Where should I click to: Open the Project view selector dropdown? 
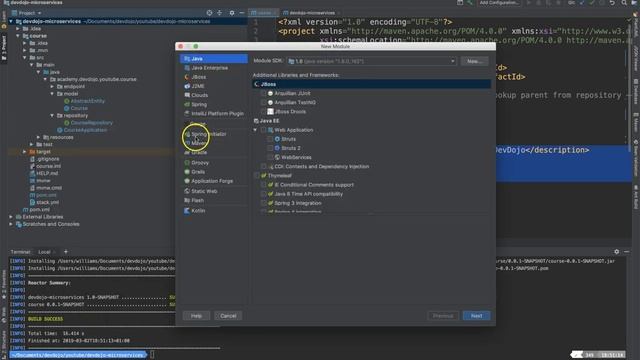pos(27,13)
